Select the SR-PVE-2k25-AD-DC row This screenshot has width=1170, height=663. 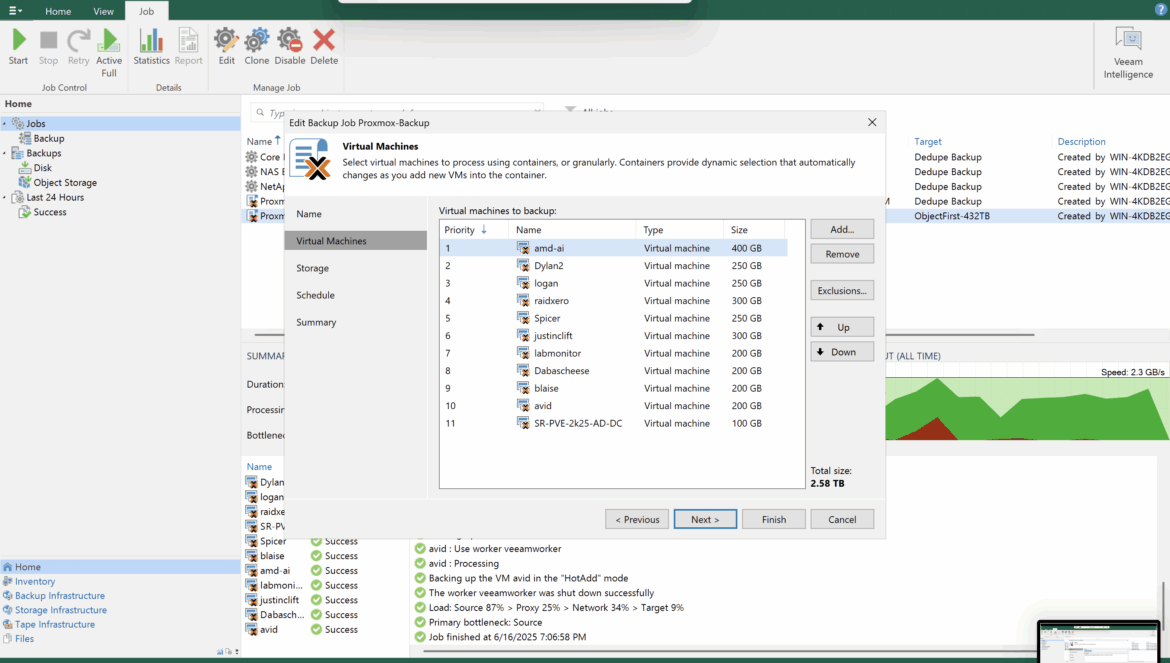613,424
